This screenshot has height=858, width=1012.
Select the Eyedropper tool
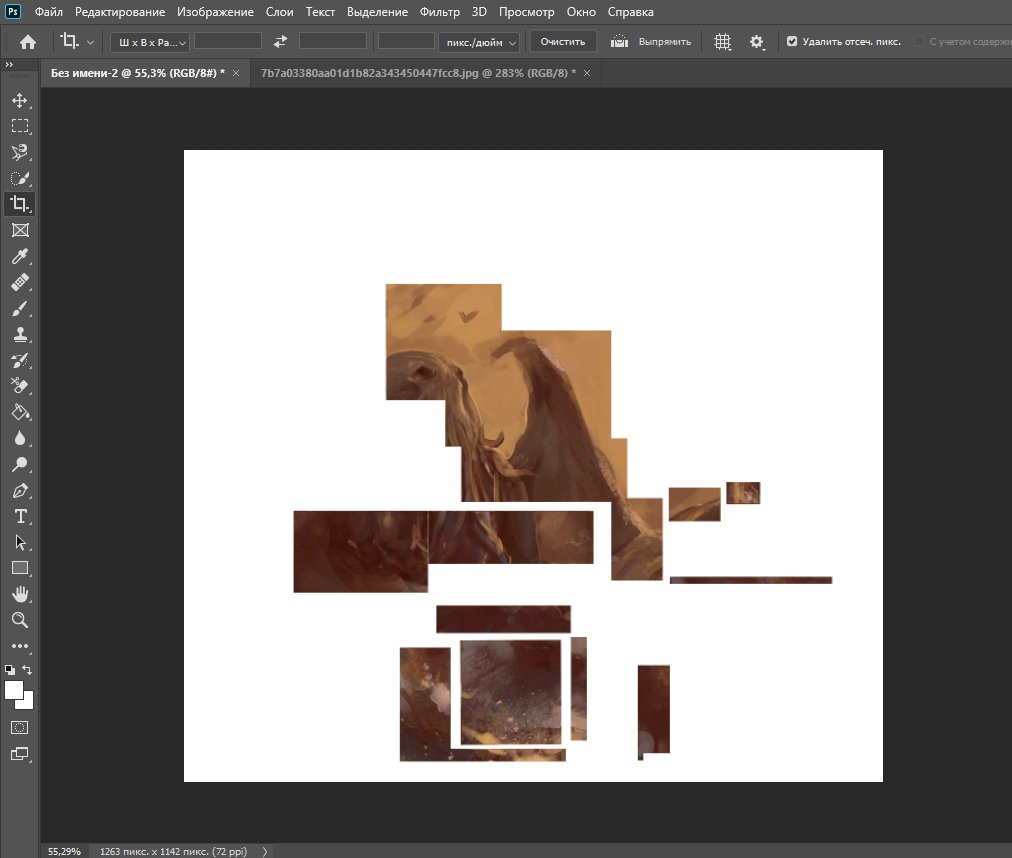tap(20, 256)
